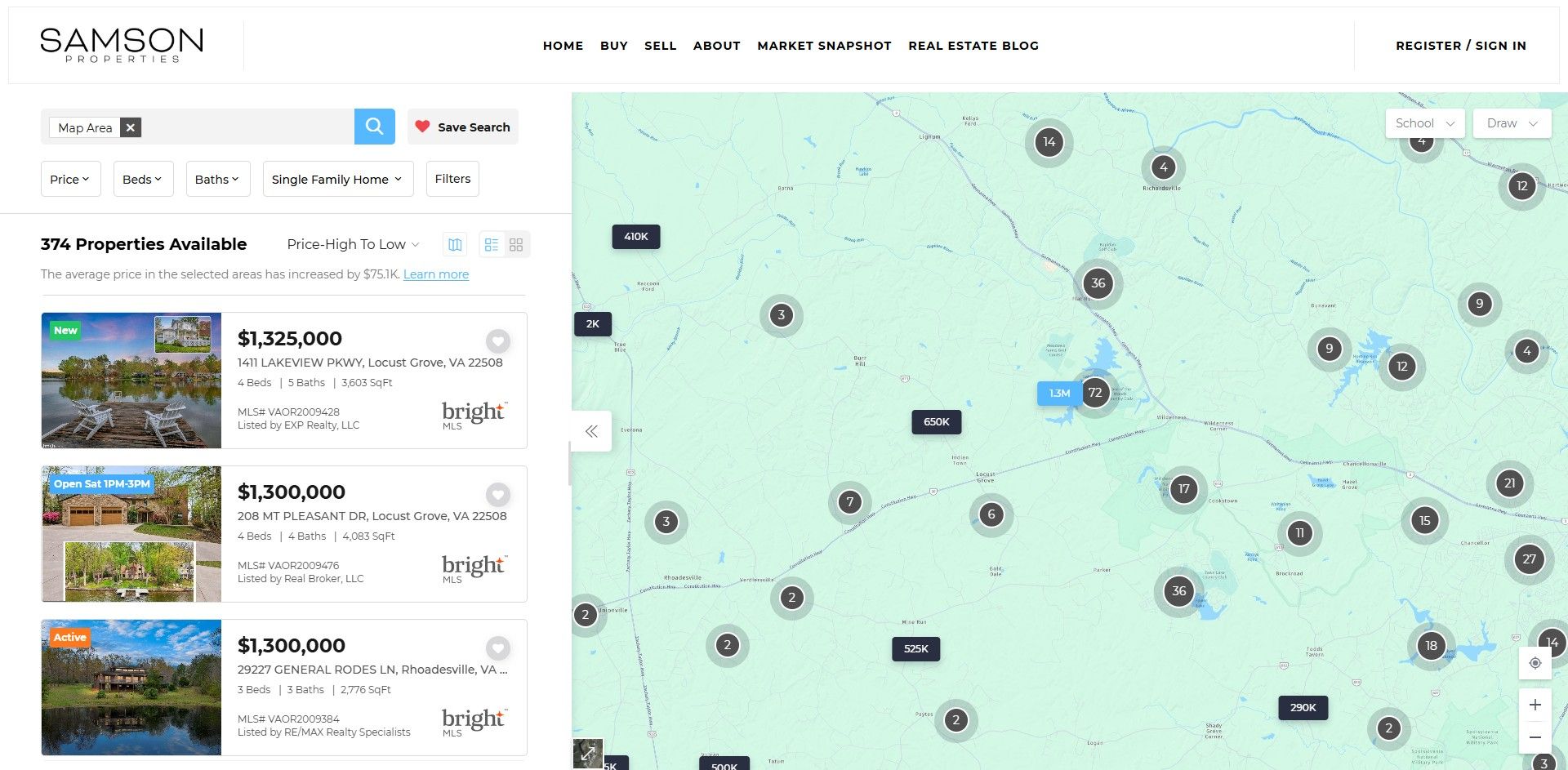Zoom out the map with minus button

pos(1535,737)
